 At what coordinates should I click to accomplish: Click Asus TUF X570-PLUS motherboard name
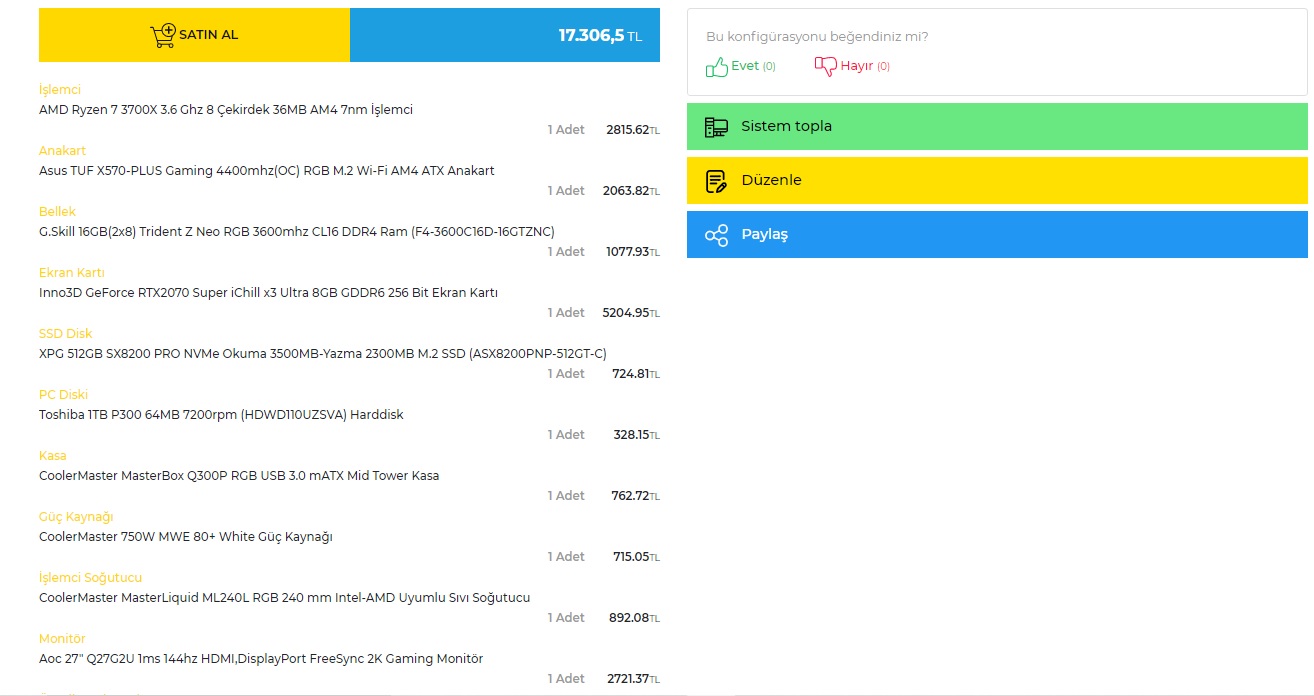(267, 170)
